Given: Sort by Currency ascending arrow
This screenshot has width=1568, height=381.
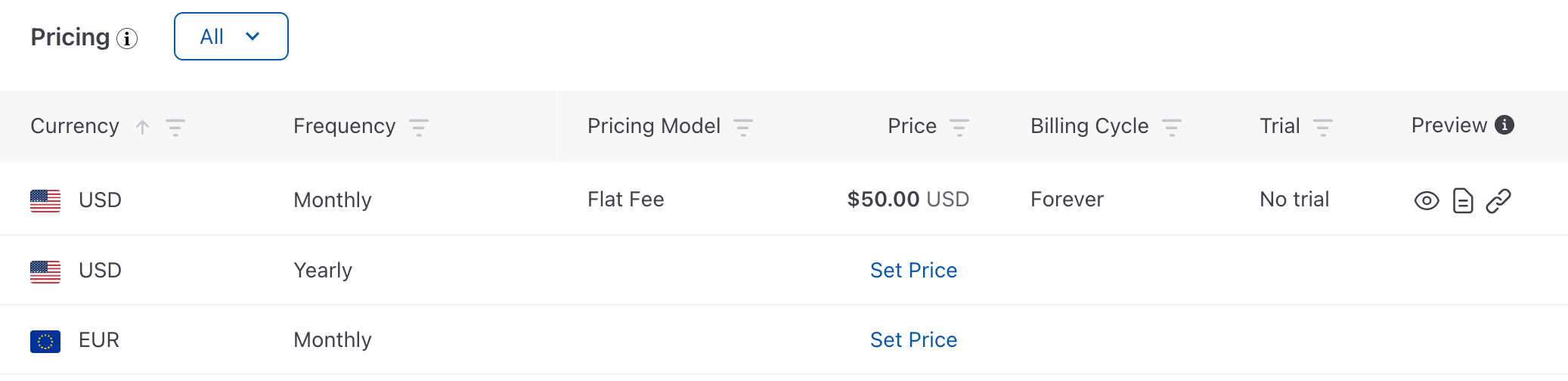Looking at the screenshot, I should click(x=142, y=127).
